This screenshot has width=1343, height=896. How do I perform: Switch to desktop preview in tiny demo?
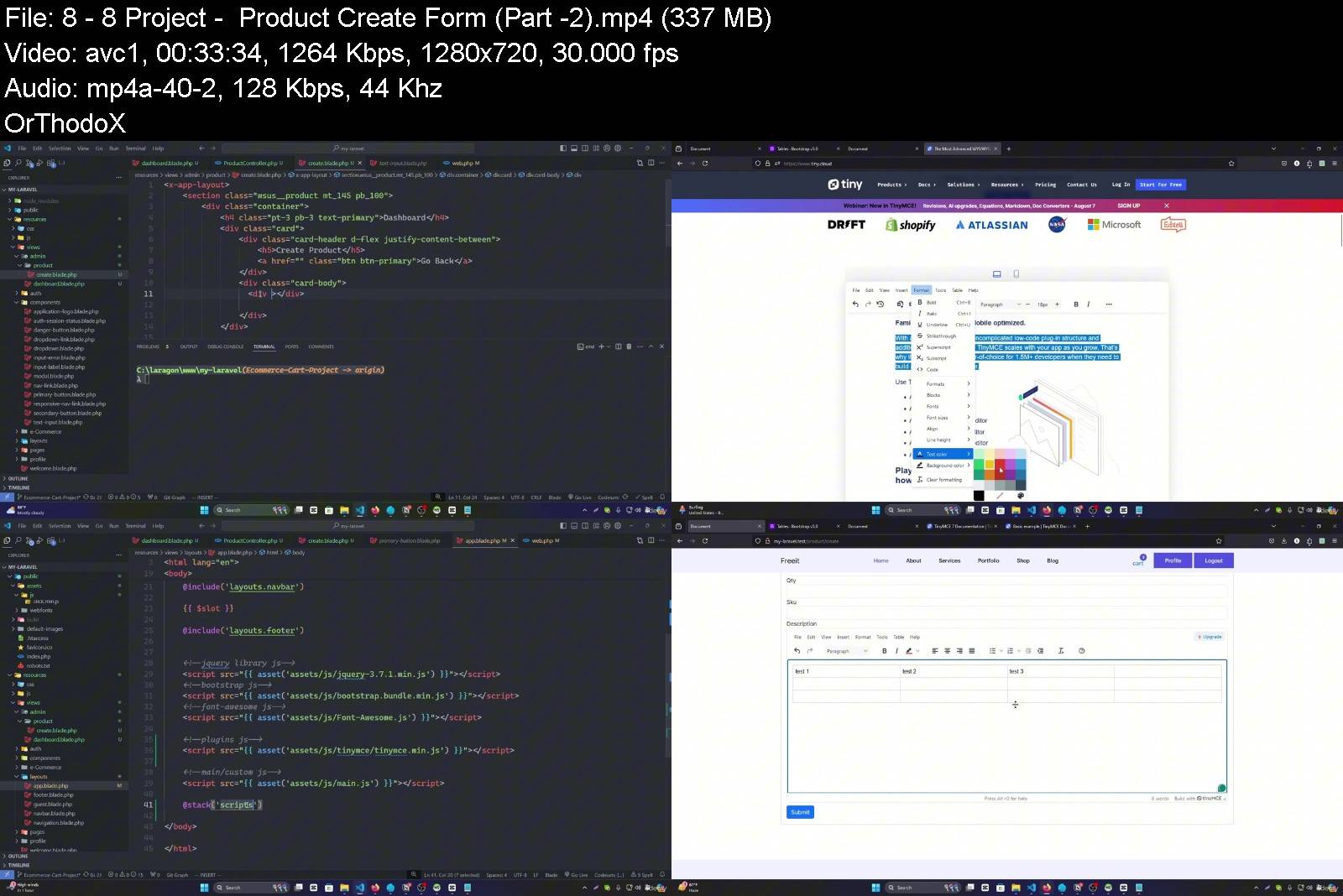pyautogui.click(x=997, y=274)
